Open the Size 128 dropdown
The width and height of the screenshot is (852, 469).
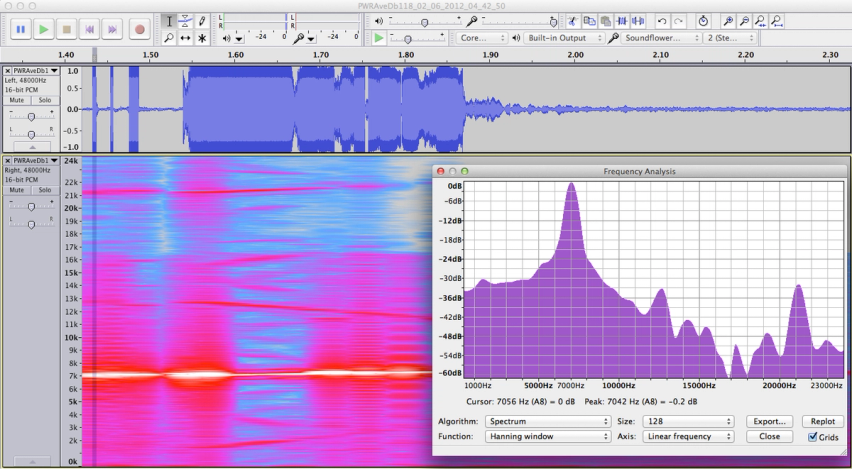click(x=688, y=421)
